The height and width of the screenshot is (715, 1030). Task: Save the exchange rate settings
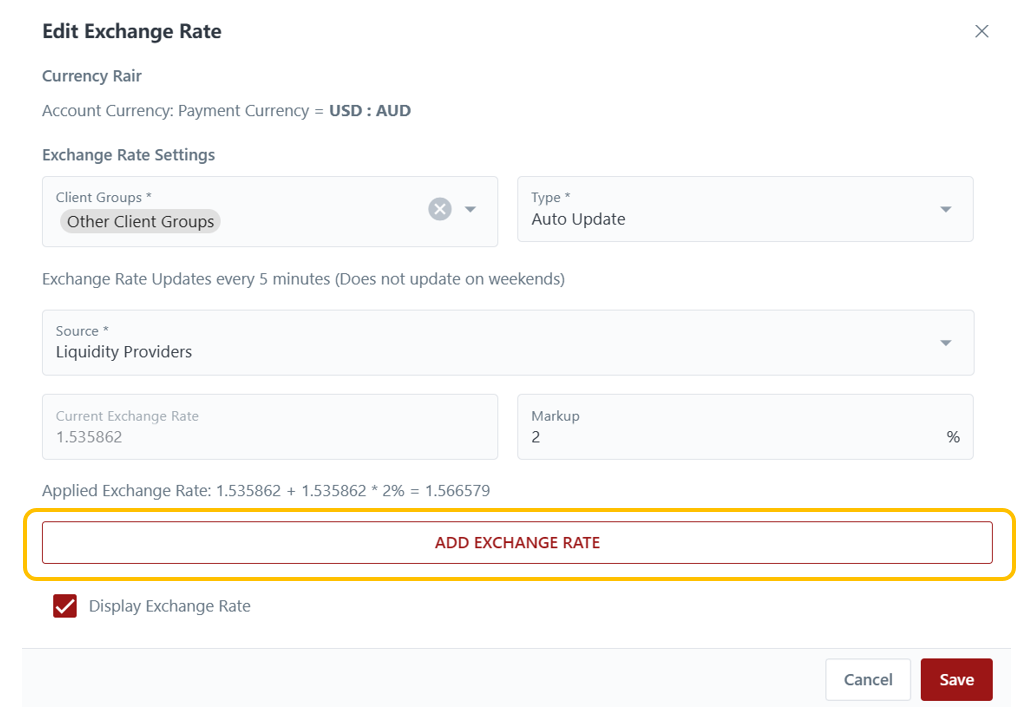pyautogui.click(x=955, y=680)
